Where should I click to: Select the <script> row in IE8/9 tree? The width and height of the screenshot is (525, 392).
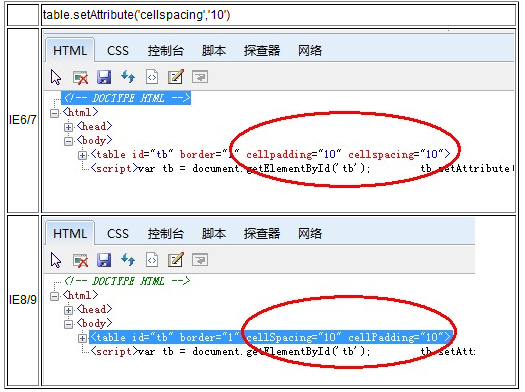point(283,351)
